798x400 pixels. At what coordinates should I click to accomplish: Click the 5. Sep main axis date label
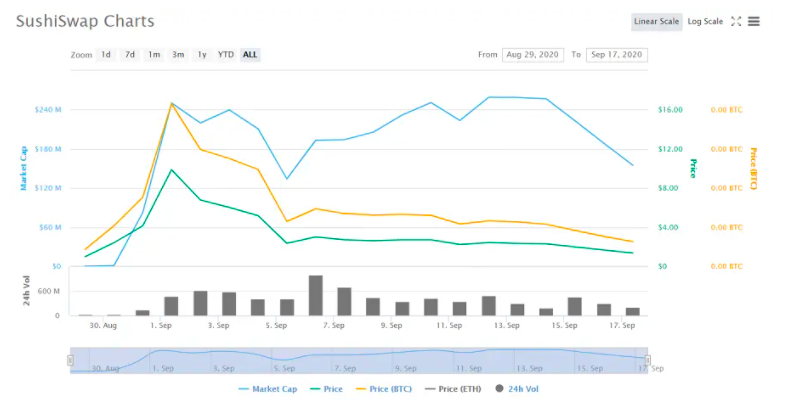(x=276, y=325)
